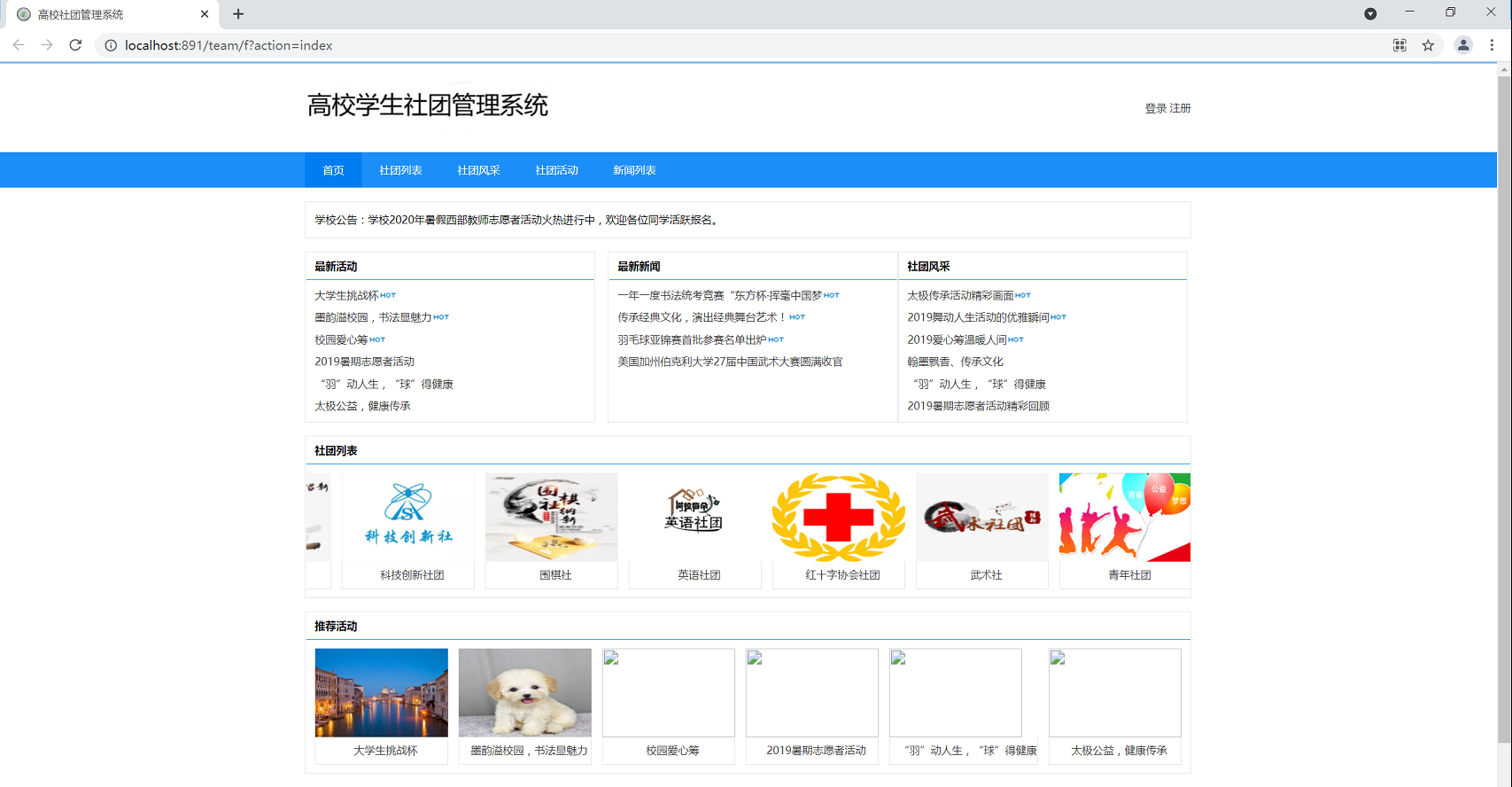Click the site information icon in address bar
The width and height of the screenshot is (1512, 787).
coord(111,45)
